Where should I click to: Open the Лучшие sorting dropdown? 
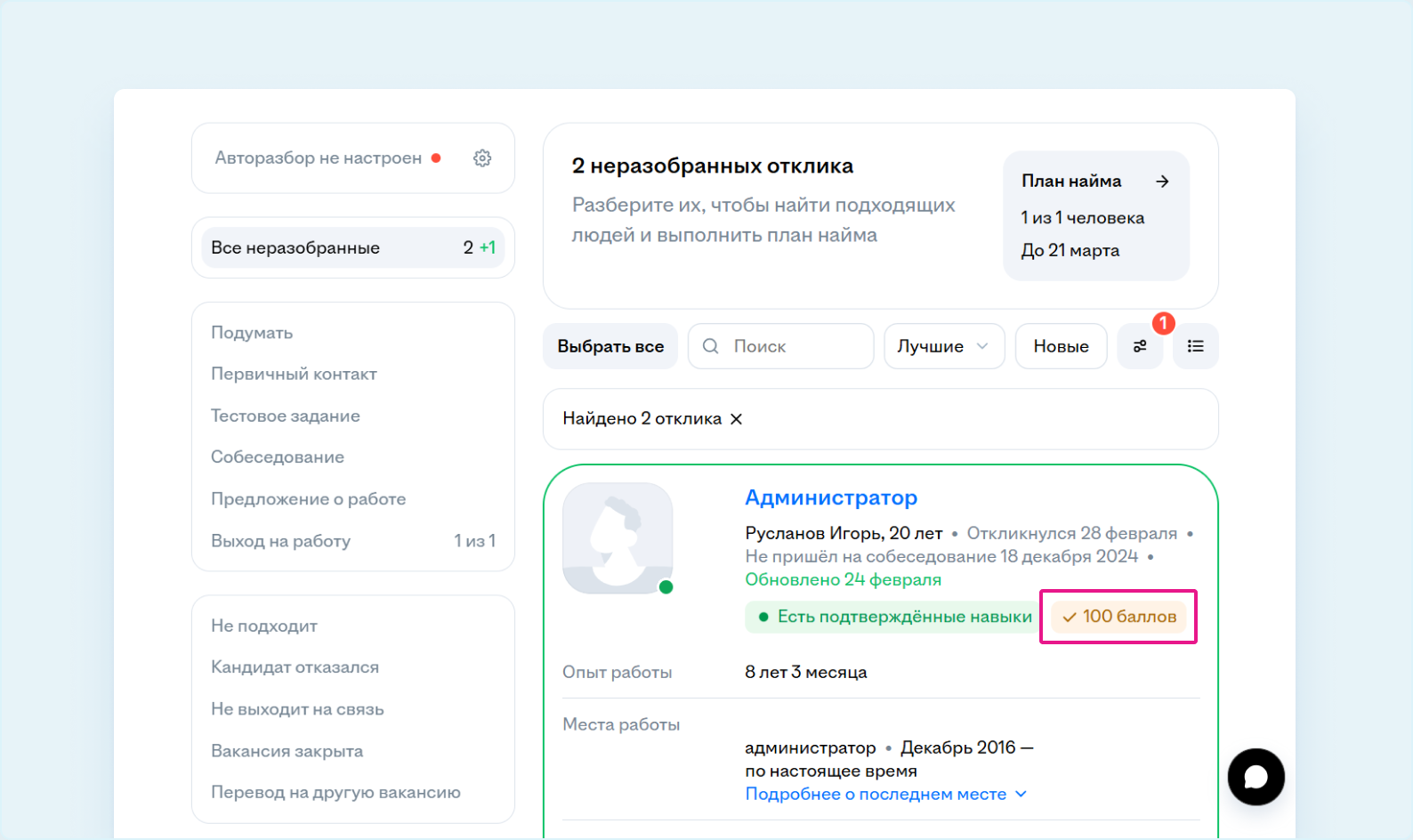(x=943, y=346)
